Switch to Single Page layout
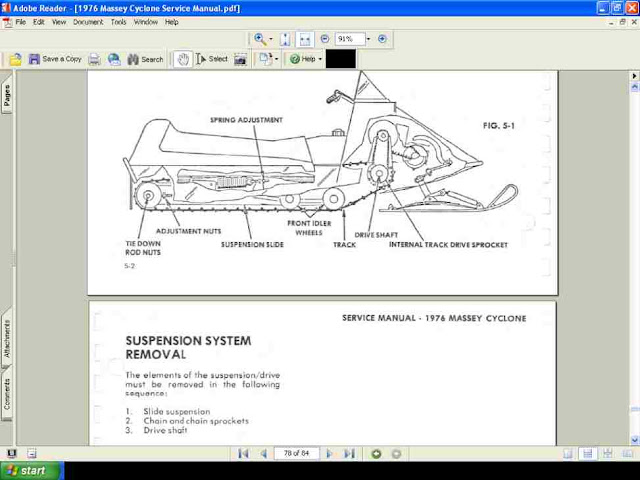 coord(568,453)
